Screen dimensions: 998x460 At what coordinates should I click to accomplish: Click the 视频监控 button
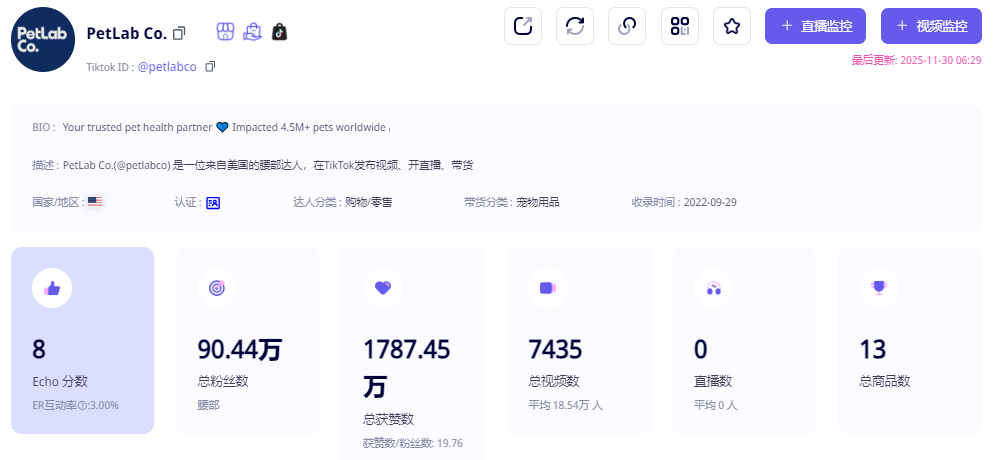coord(931,26)
